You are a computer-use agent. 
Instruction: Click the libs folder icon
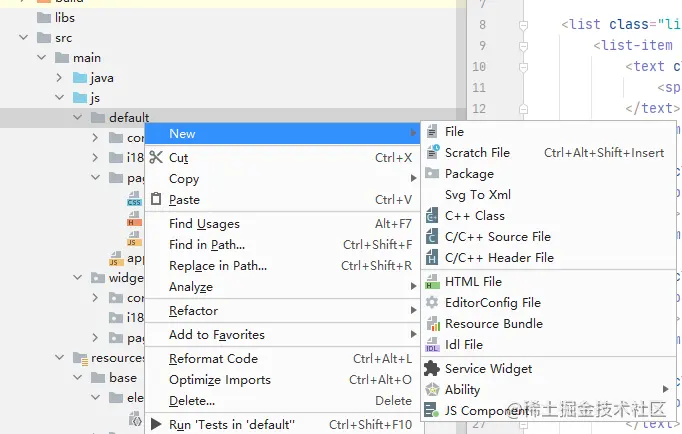(x=44, y=18)
